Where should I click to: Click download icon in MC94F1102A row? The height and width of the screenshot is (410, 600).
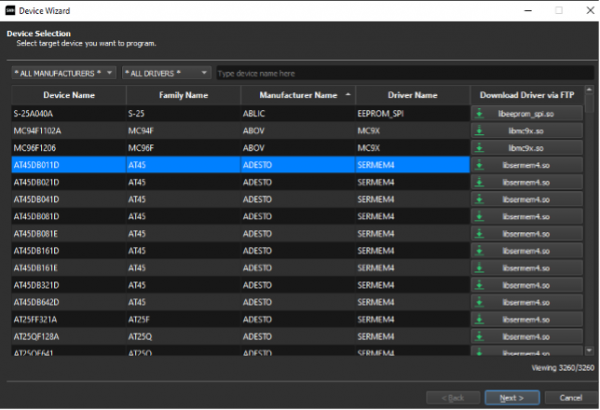pyautogui.click(x=480, y=131)
